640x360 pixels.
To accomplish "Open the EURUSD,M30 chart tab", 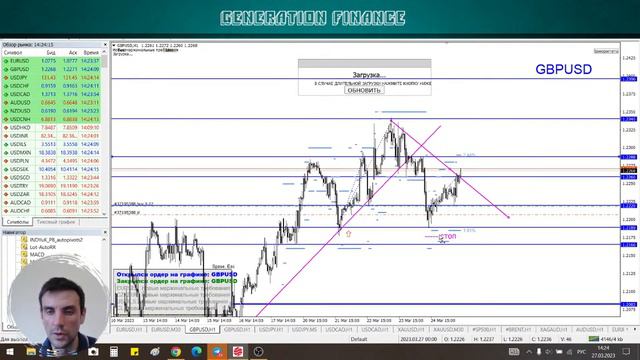I will click(165, 329).
